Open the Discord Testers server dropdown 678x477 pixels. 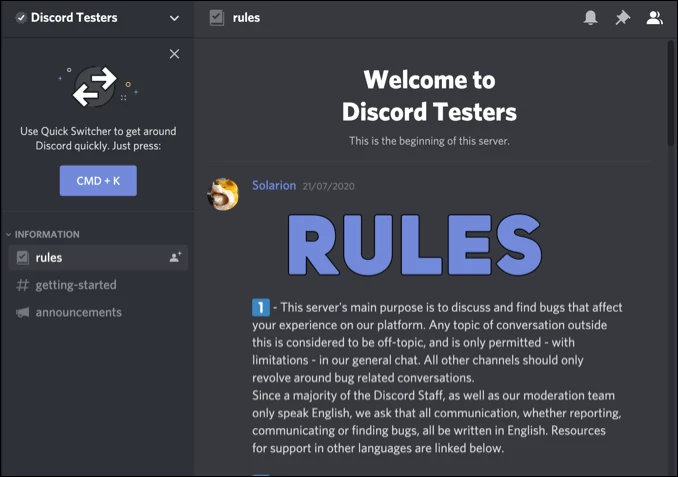pyautogui.click(x=175, y=18)
